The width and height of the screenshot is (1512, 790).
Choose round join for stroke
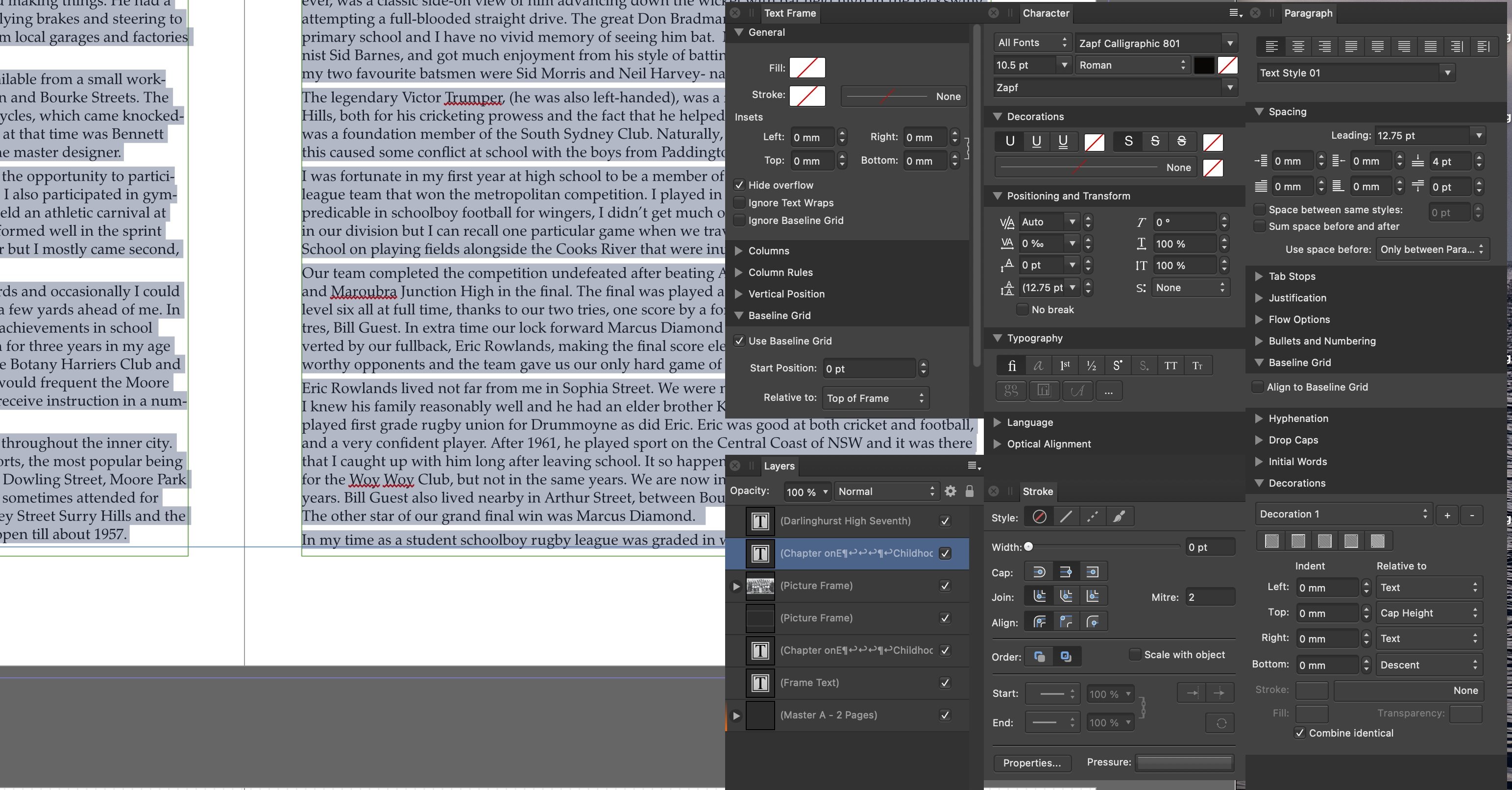pos(1039,596)
